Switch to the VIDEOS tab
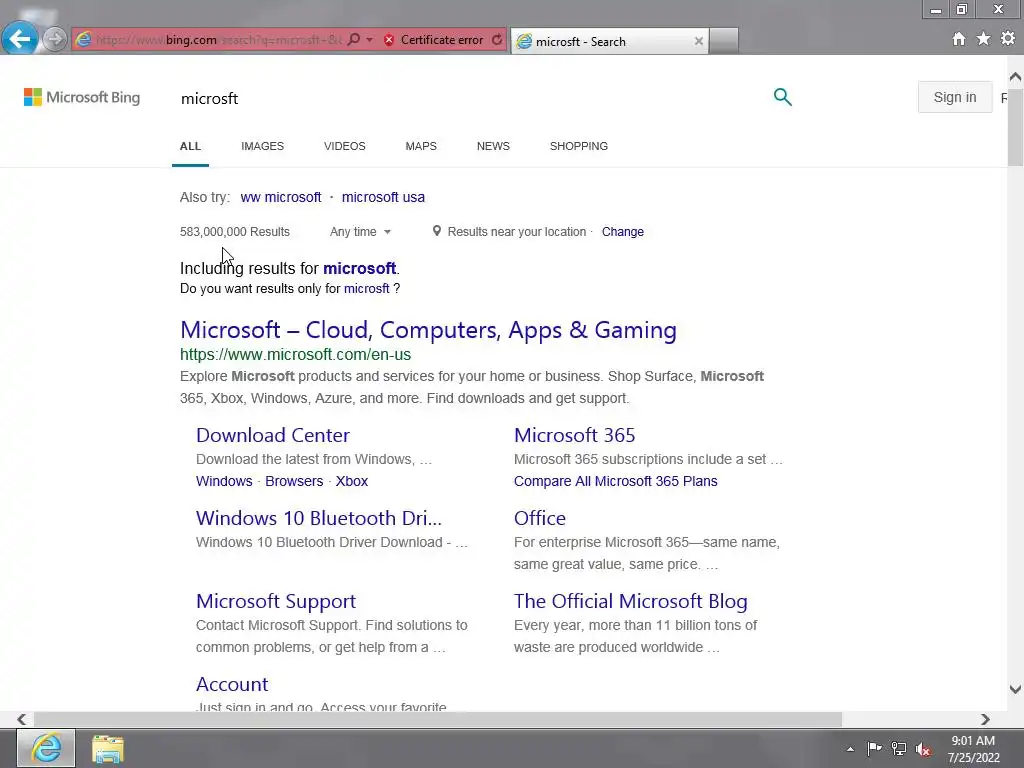 [x=345, y=146]
